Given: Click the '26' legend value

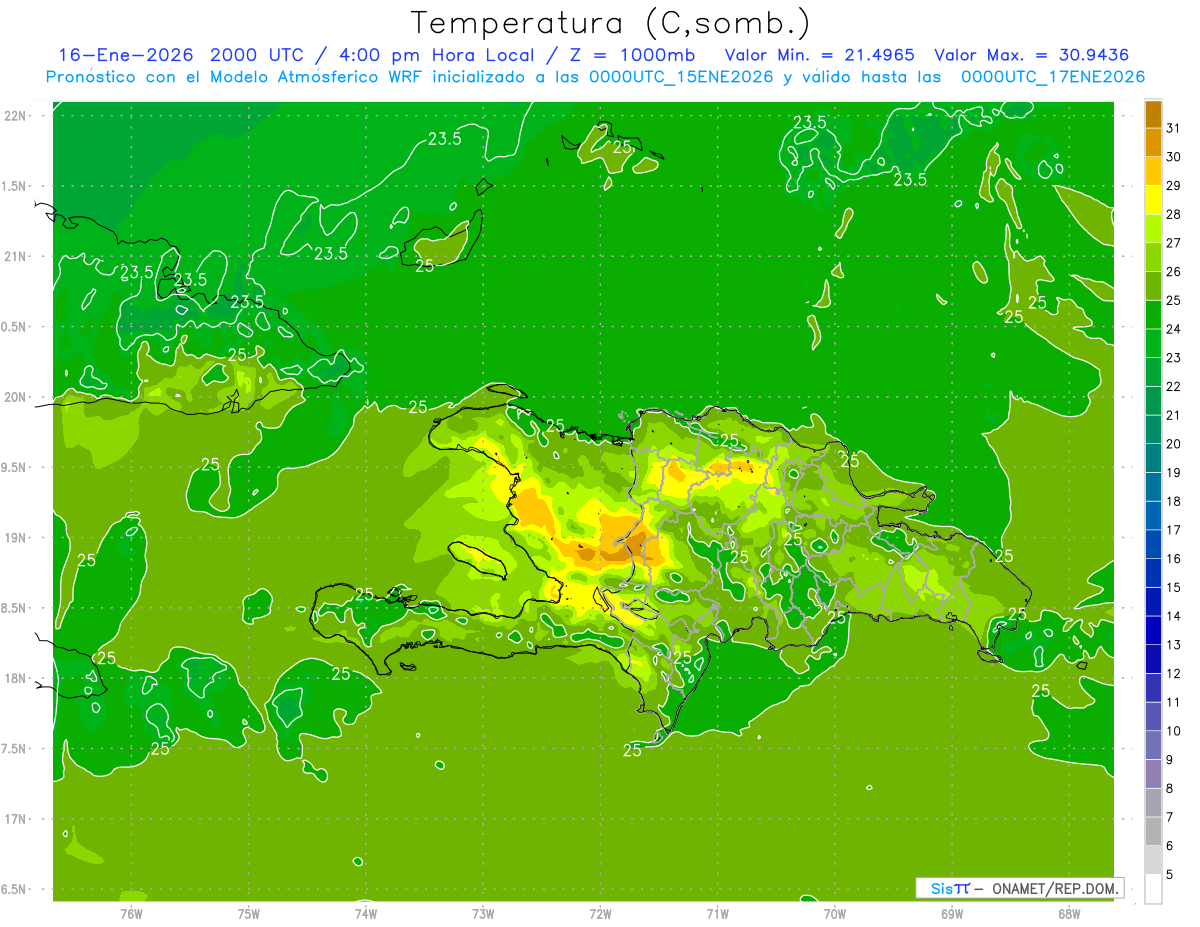Looking at the screenshot, I should [1174, 272].
